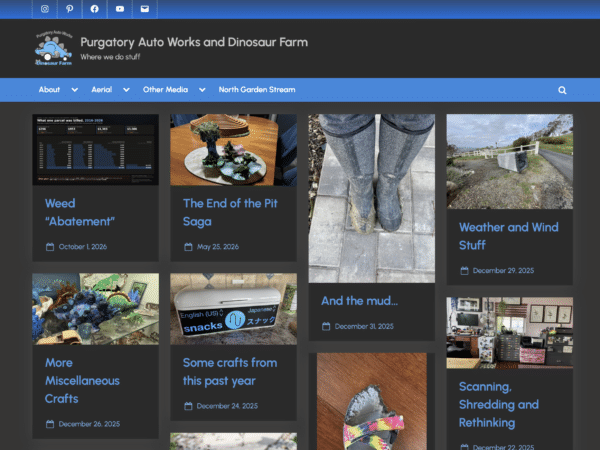Open the Weed "Abatement" post title

click(80, 212)
